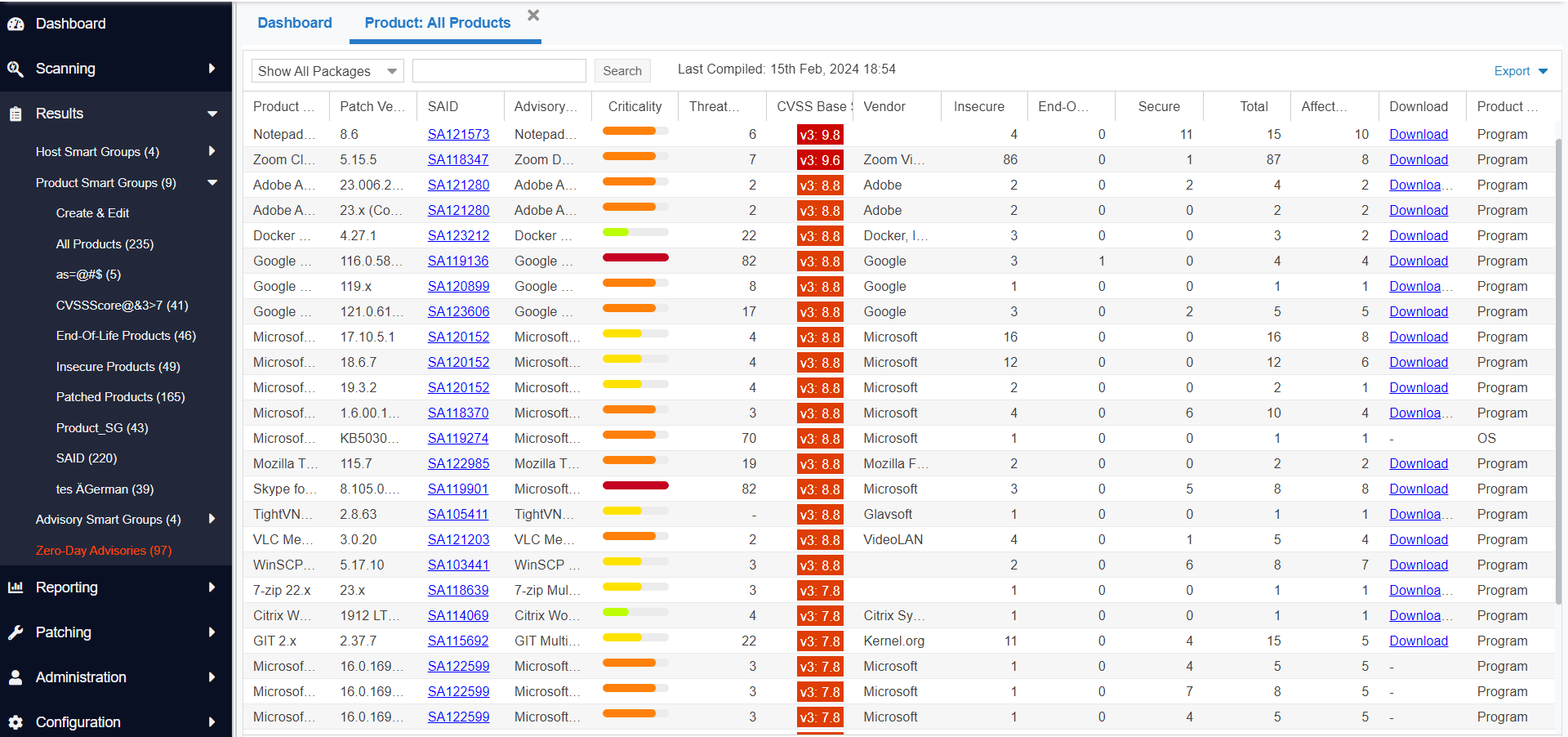Expand Host Smart Groups (4) submenu
Viewport: 1568px width, 737px height.
click(x=212, y=151)
